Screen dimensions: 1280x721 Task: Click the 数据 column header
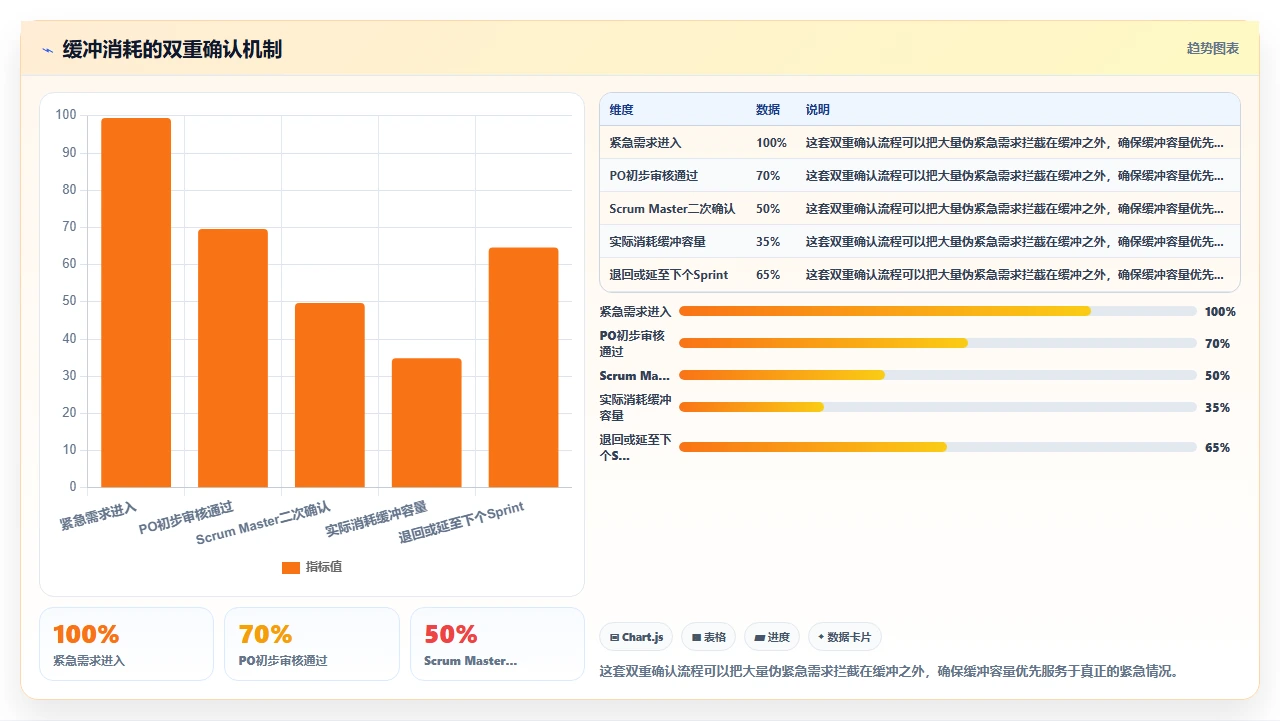pos(768,110)
